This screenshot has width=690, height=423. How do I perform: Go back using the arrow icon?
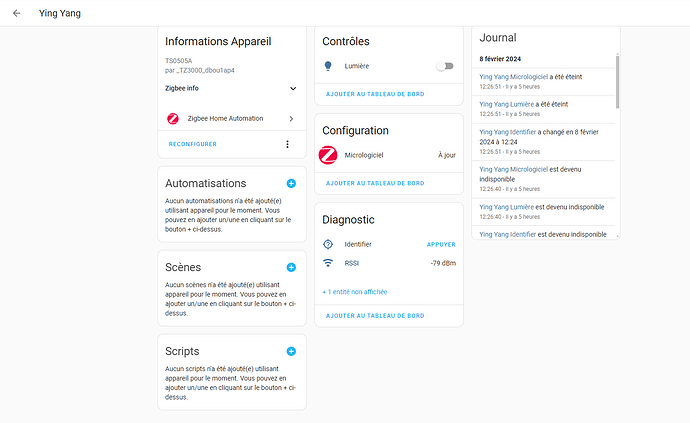point(16,14)
